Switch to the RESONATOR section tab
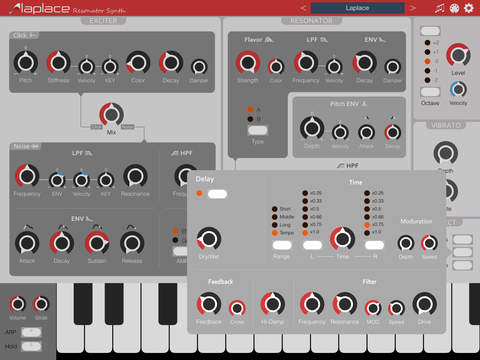The image size is (480, 360). [311, 21]
